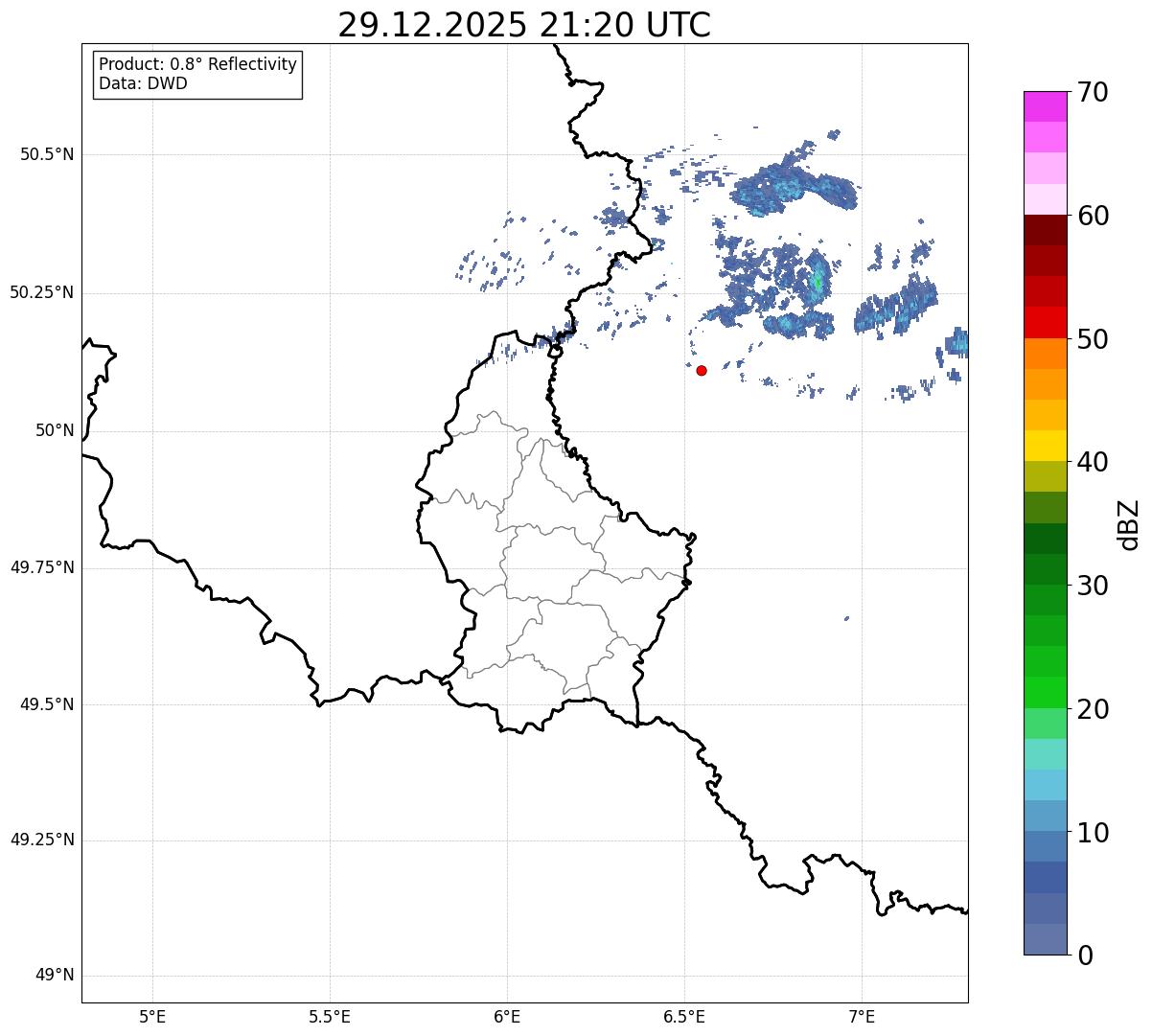Click the colorbar tick label "30"

pos(1093,586)
